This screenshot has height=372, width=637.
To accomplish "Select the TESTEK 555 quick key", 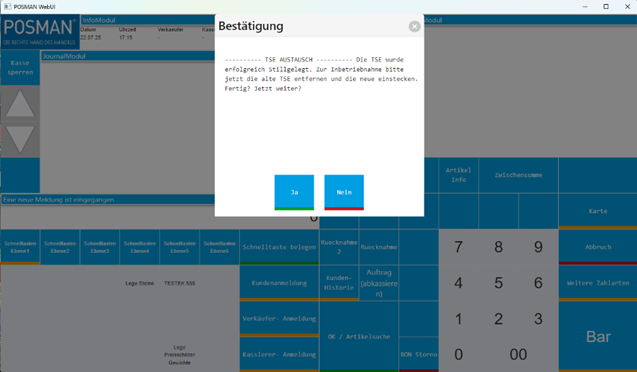I will (180, 283).
